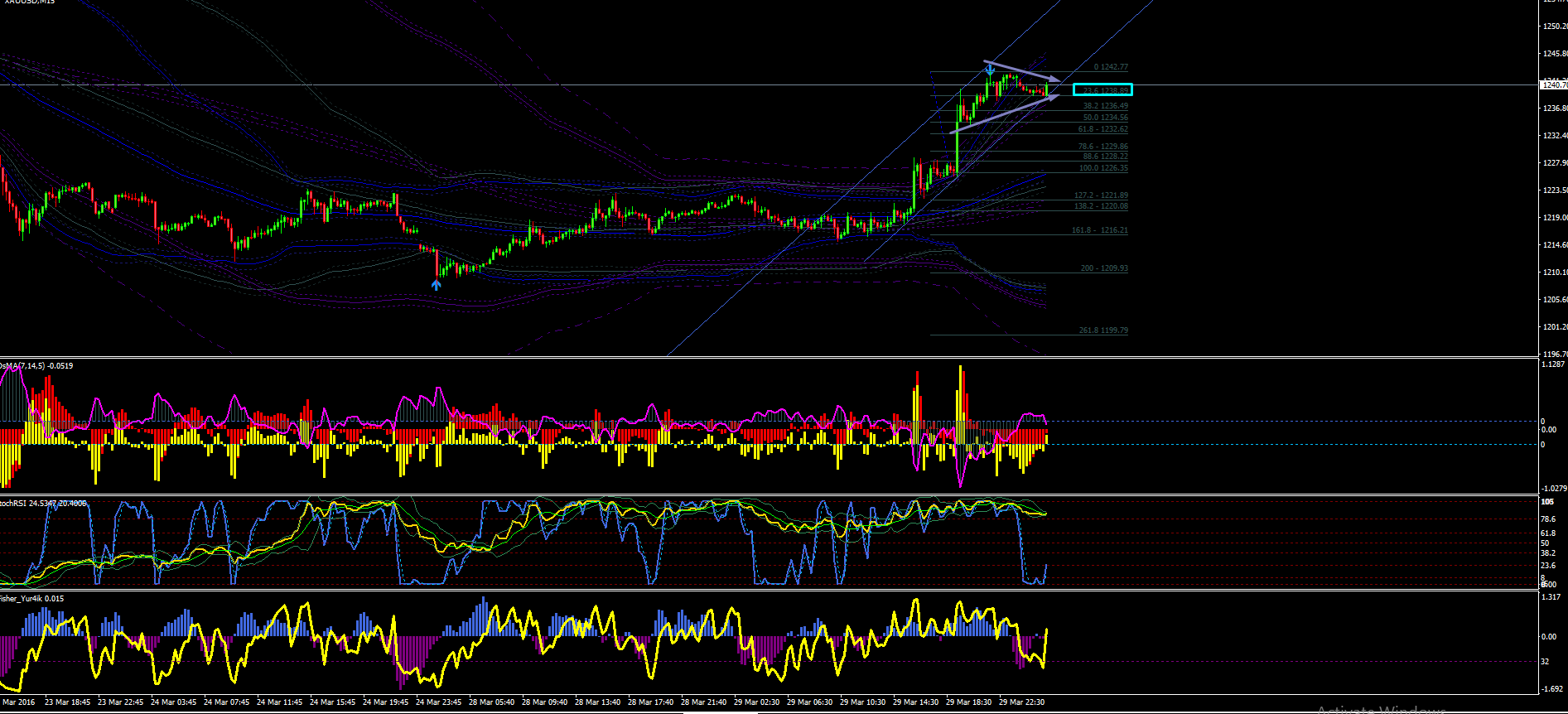1568x714 pixels.
Task: Click the 29 Mar 18:30 time label
Action: pyautogui.click(x=969, y=702)
